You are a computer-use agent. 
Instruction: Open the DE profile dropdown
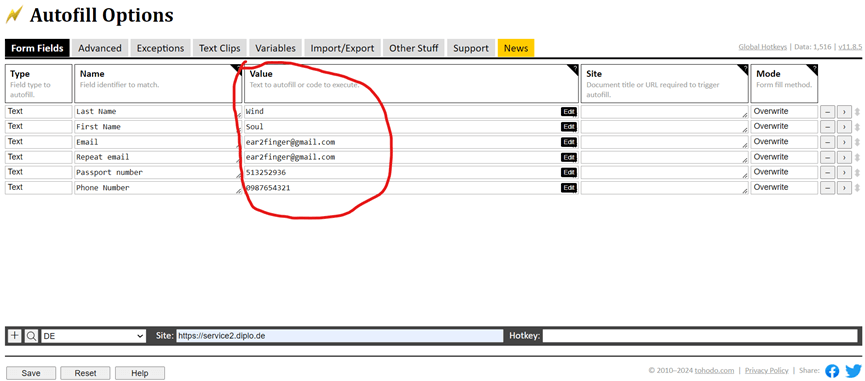pos(94,336)
